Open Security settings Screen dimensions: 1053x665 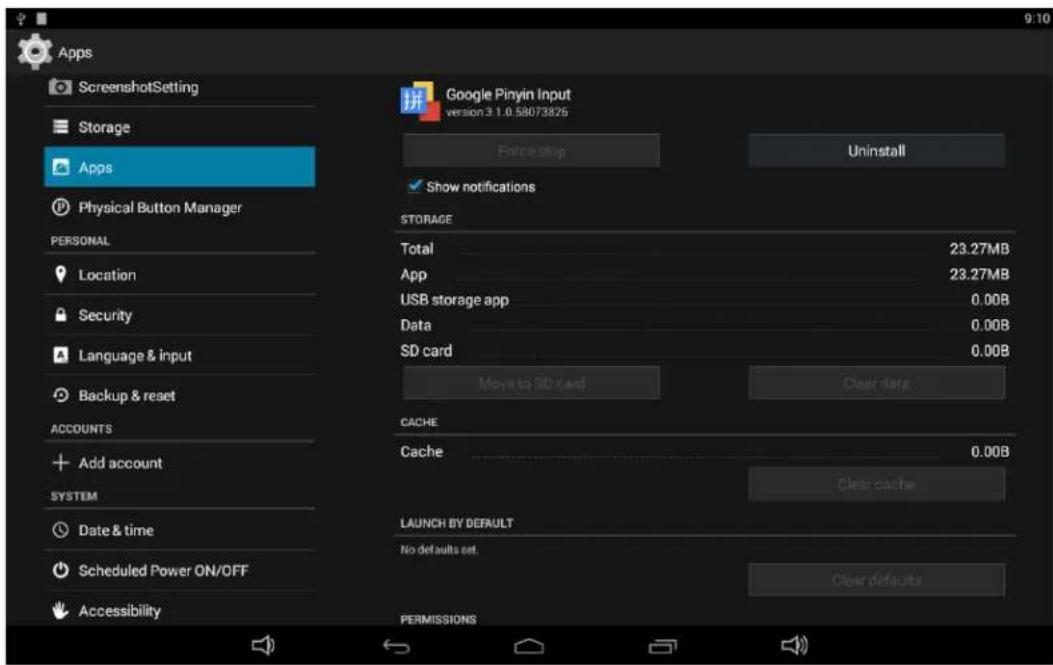click(179, 314)
